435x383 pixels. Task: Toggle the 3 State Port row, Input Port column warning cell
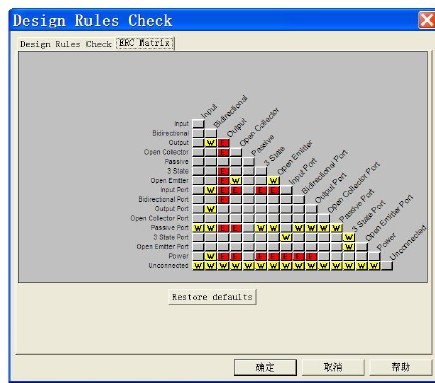[286, 237]
